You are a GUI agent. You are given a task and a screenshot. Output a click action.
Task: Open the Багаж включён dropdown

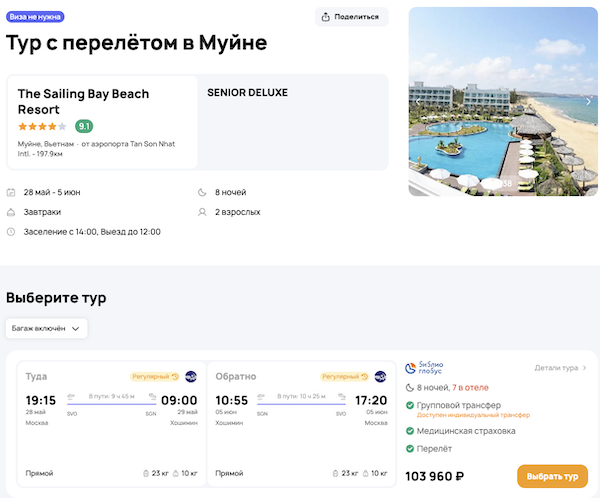tap(47, 328)
